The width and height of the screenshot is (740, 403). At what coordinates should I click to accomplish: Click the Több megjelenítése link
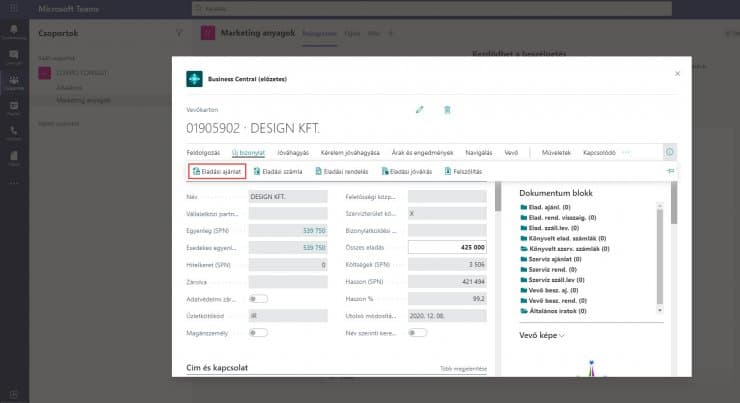click(x=463, y=368)
